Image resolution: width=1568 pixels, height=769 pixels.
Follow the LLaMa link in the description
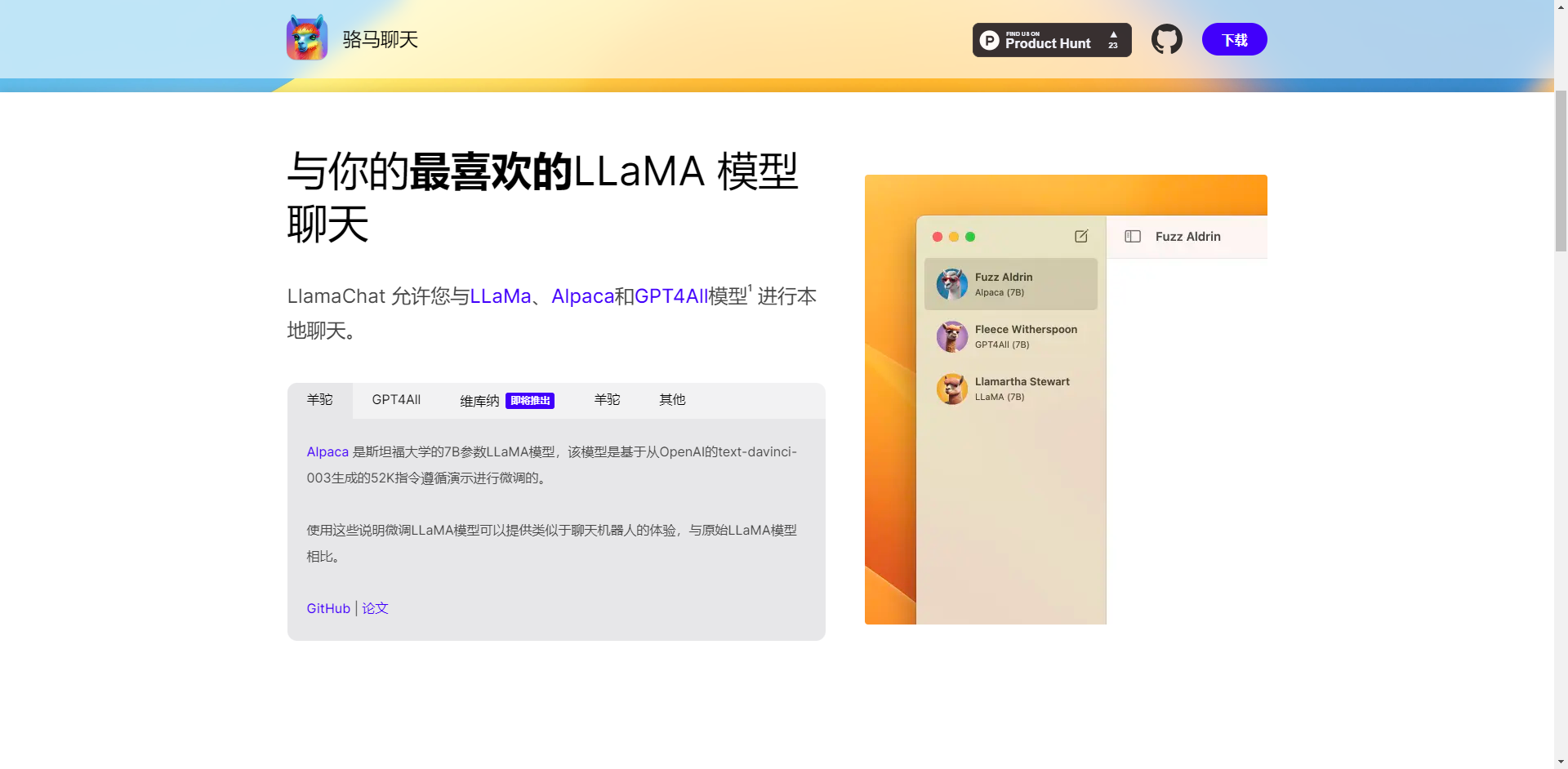[x=501, y=296]
